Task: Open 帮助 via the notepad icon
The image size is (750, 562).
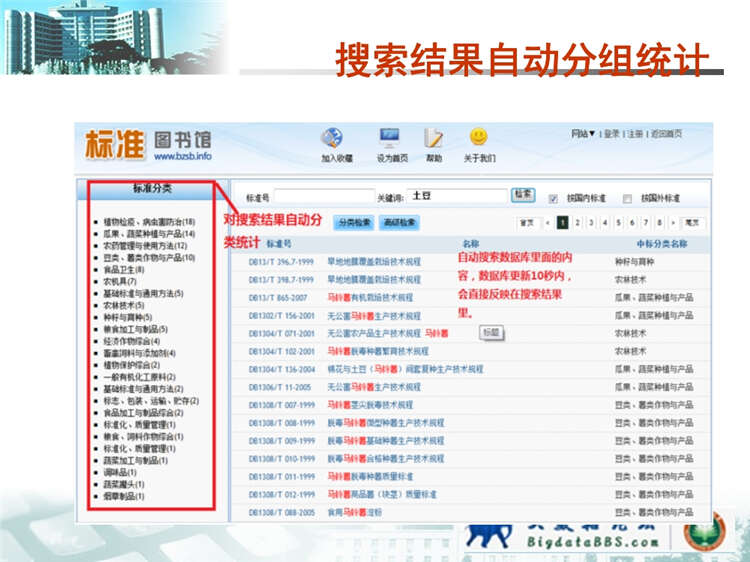Action: (x=433, y=139)
